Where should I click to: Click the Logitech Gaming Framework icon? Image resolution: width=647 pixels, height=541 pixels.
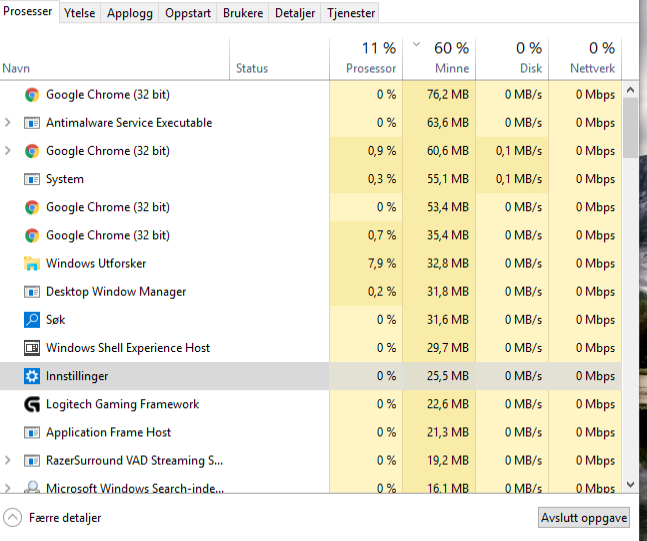[x=31, y=404]
